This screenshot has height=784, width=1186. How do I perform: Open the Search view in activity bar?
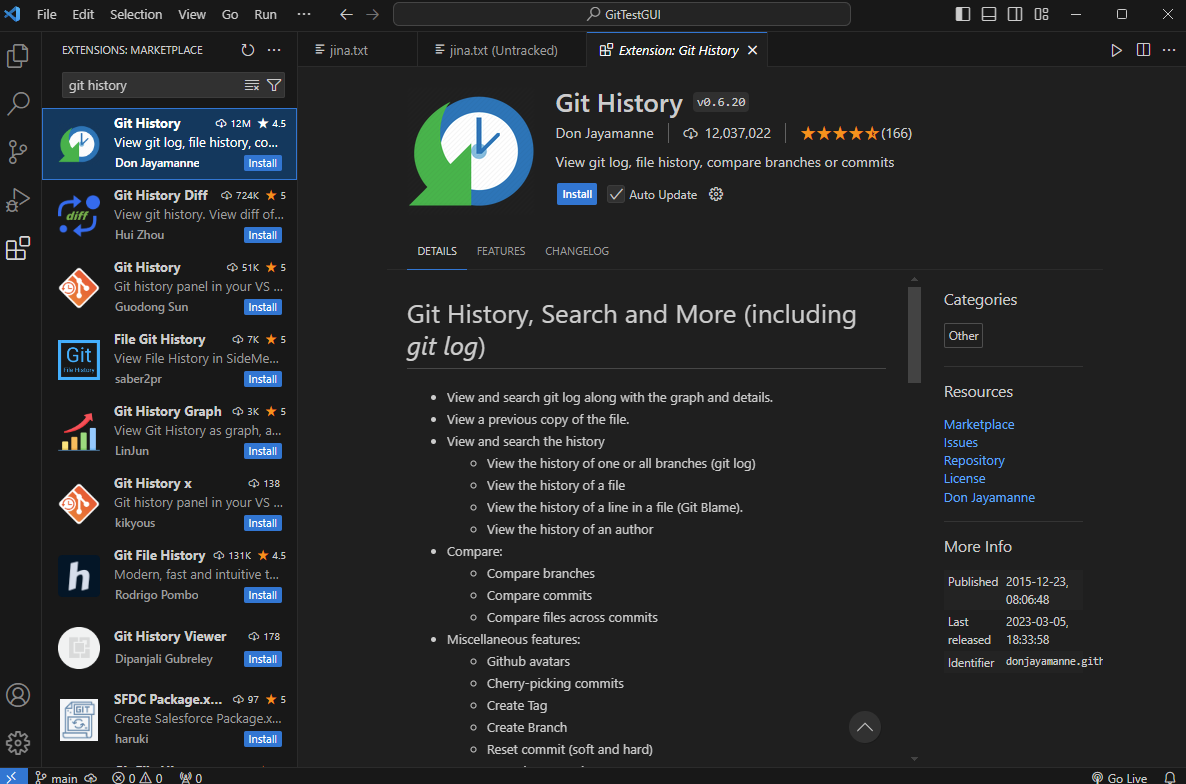pyautogui.click(x=18, y=104)
